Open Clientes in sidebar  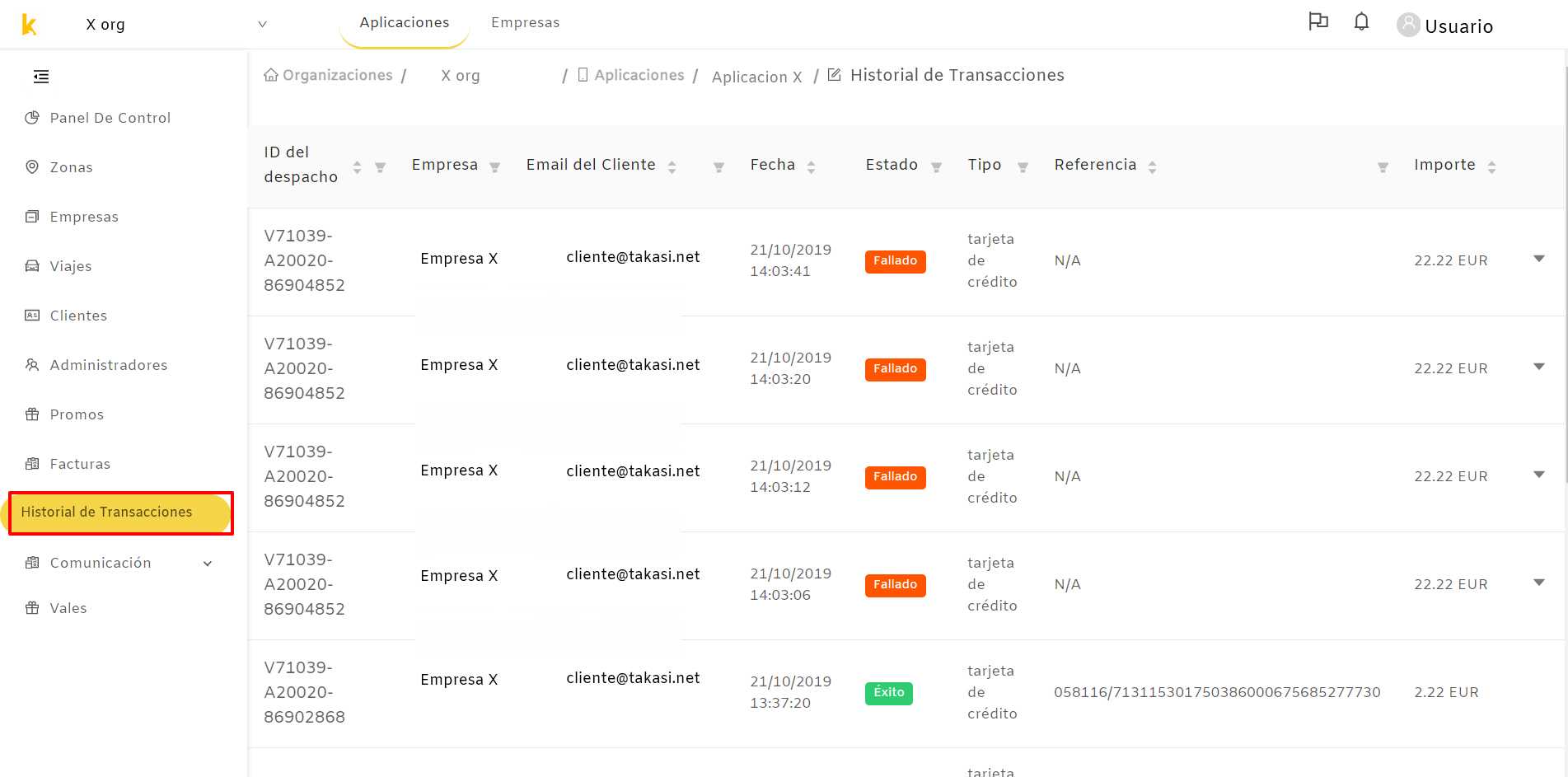point(78,316)
